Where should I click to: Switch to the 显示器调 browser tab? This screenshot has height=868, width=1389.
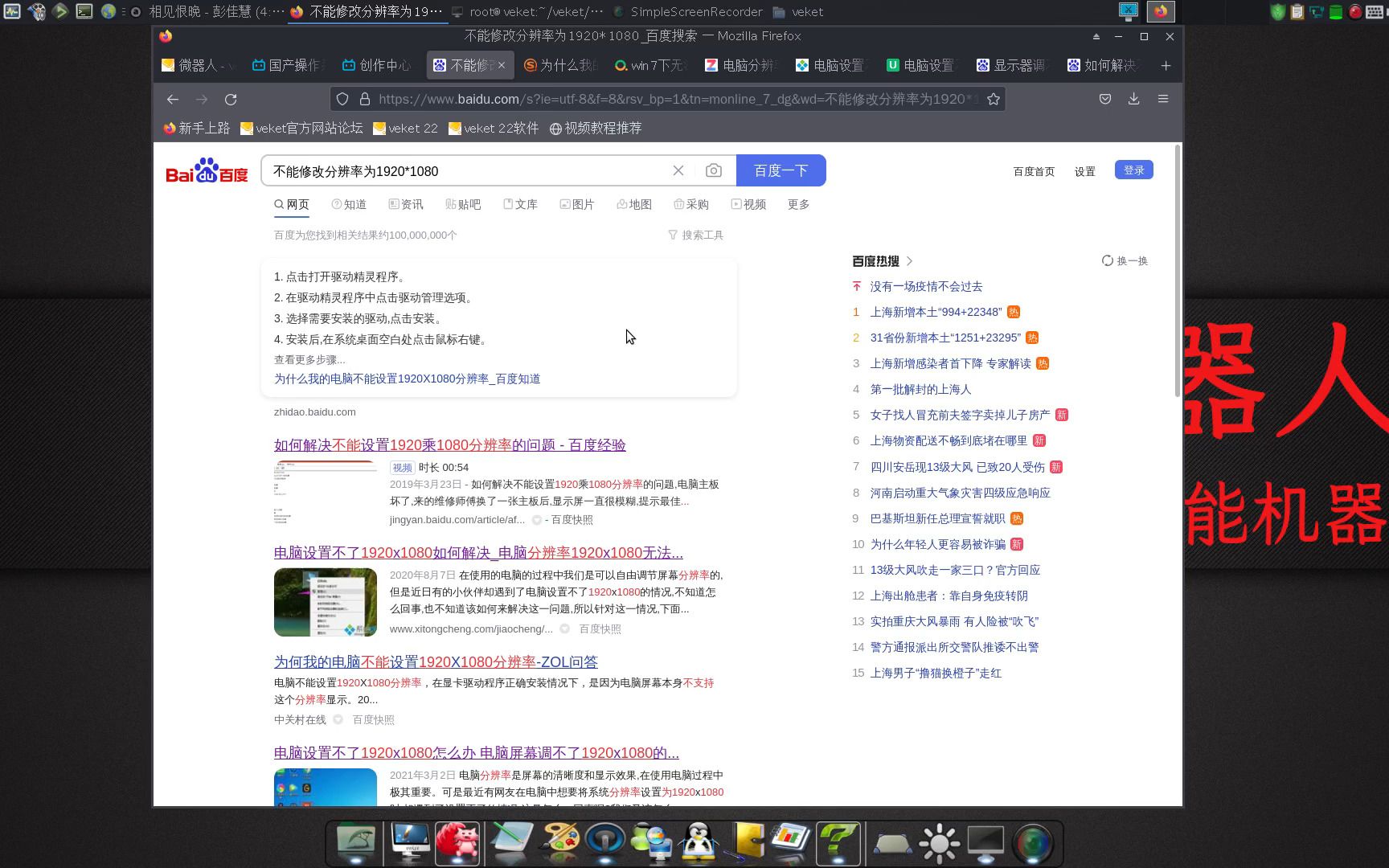1013,65
